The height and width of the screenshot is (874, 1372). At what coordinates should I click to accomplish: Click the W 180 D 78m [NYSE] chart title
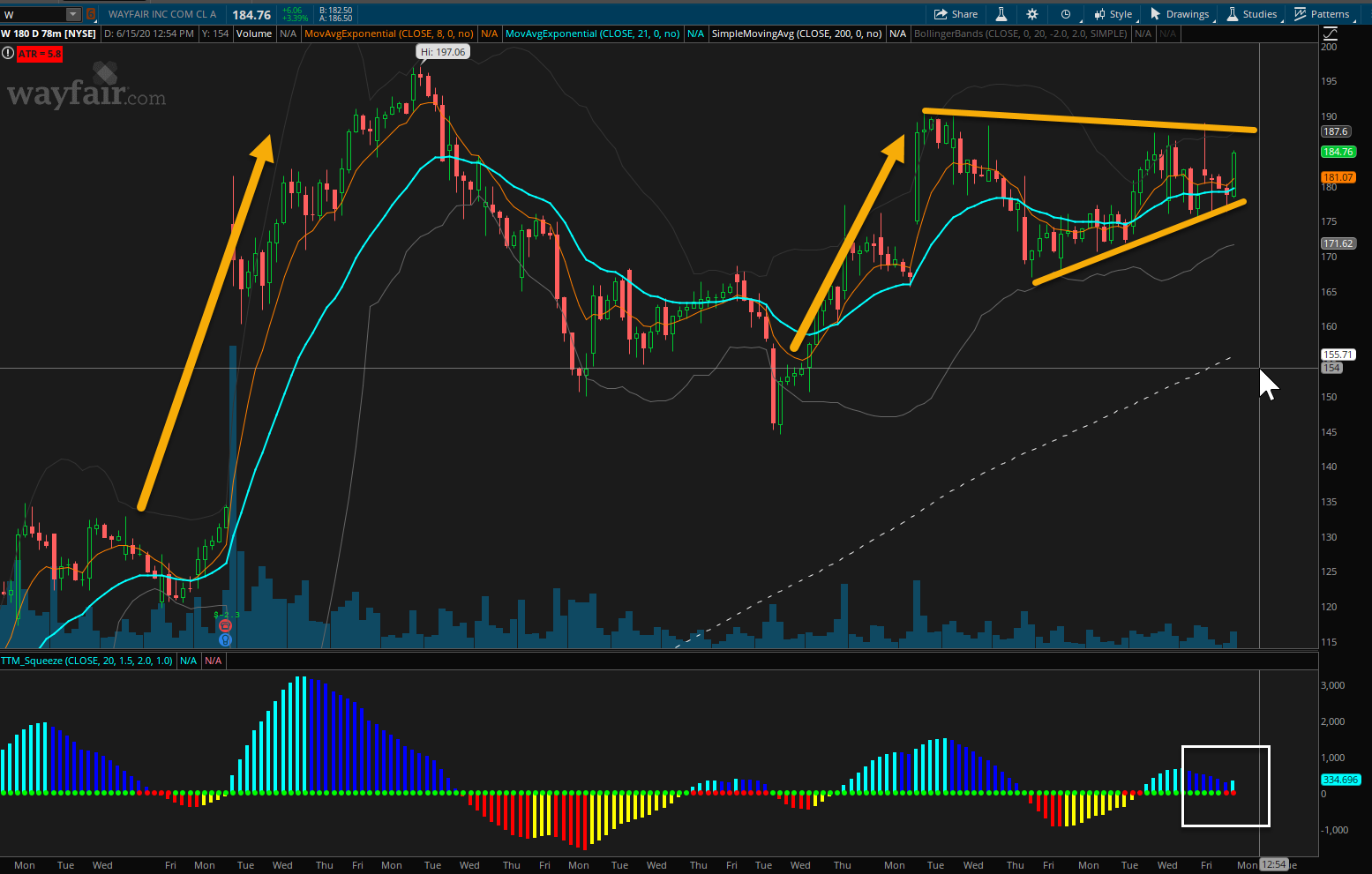point(49,34)
